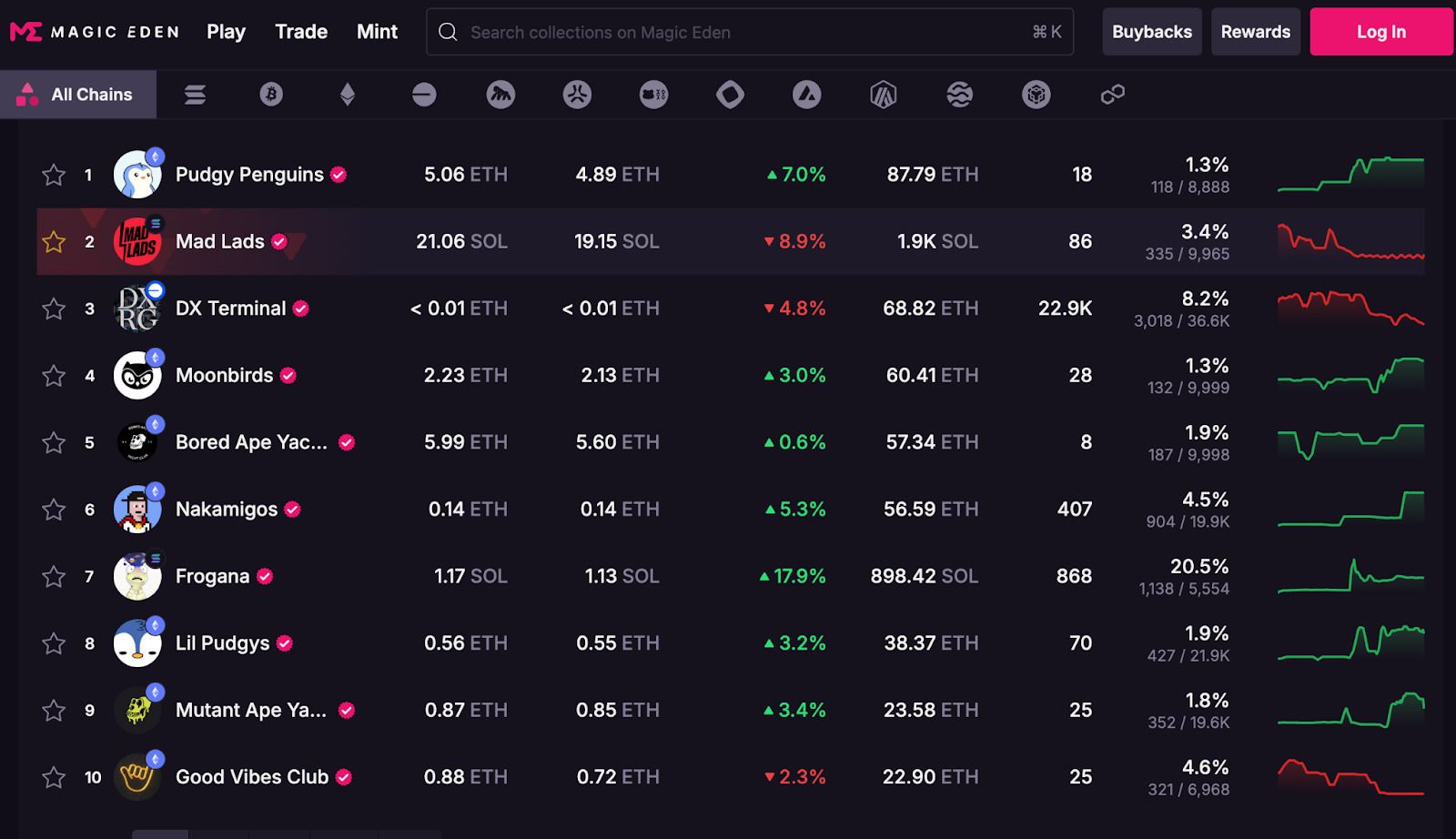Click the Magic Eden logo

coord(95,32)
